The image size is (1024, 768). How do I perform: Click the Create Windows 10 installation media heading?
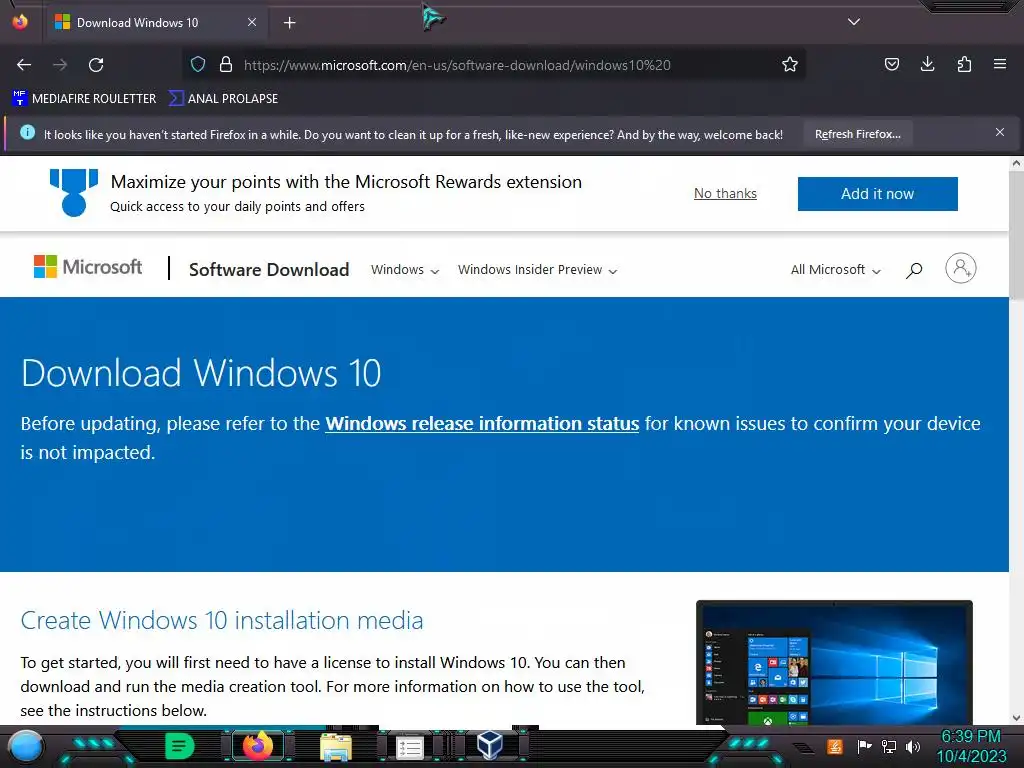click(221, 620)
